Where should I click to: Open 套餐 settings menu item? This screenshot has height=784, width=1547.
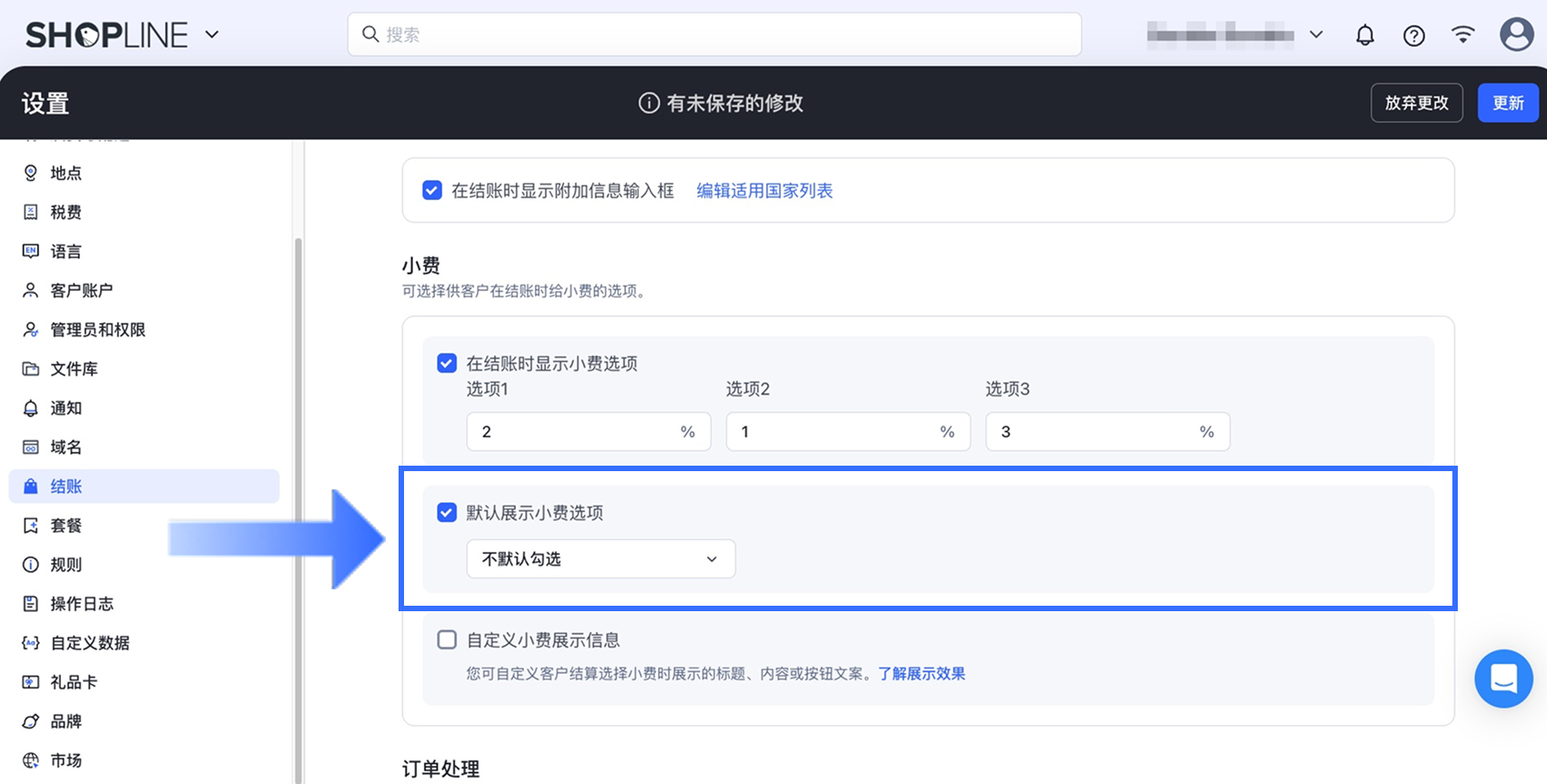click(144, 525)
